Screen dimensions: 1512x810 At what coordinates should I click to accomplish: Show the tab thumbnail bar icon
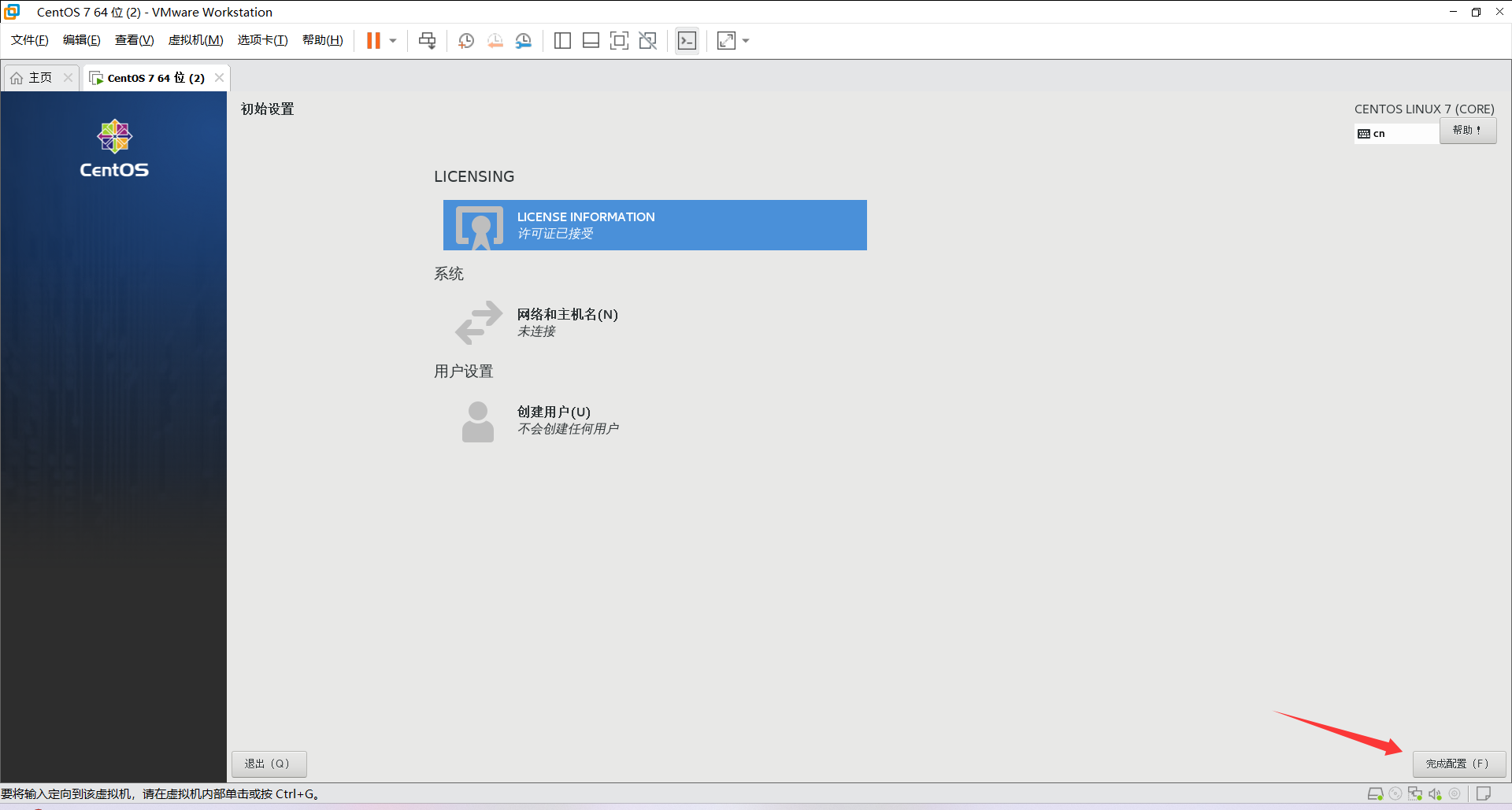(591, 40)
